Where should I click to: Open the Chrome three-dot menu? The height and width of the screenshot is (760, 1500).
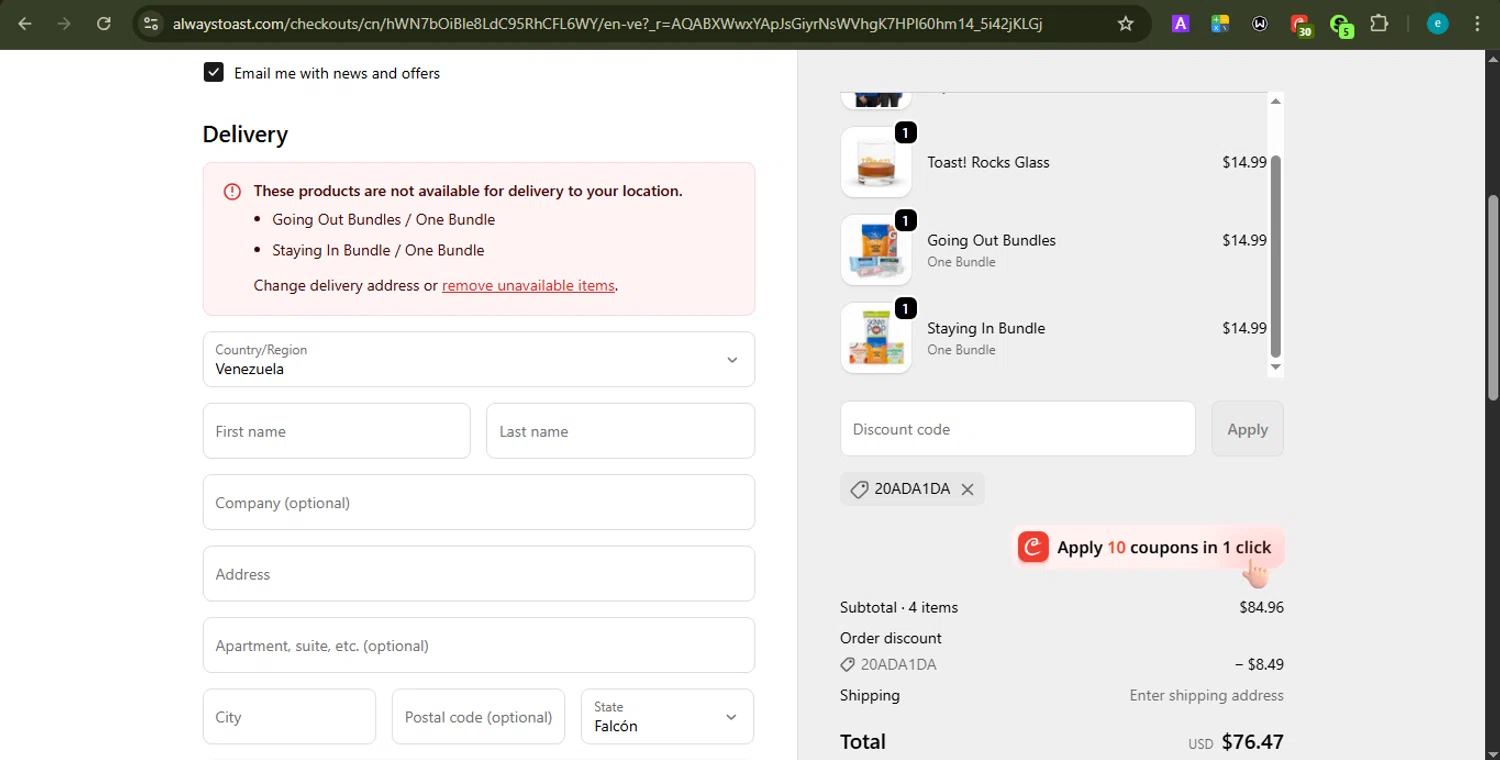tap(1477, 24)
